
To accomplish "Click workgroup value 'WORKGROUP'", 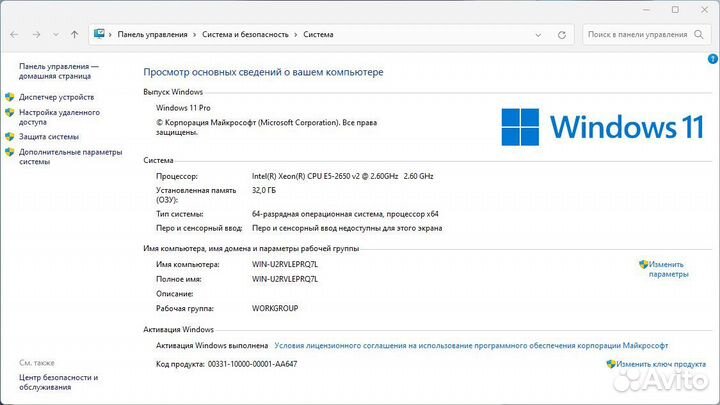I will [x=275, y=309].
